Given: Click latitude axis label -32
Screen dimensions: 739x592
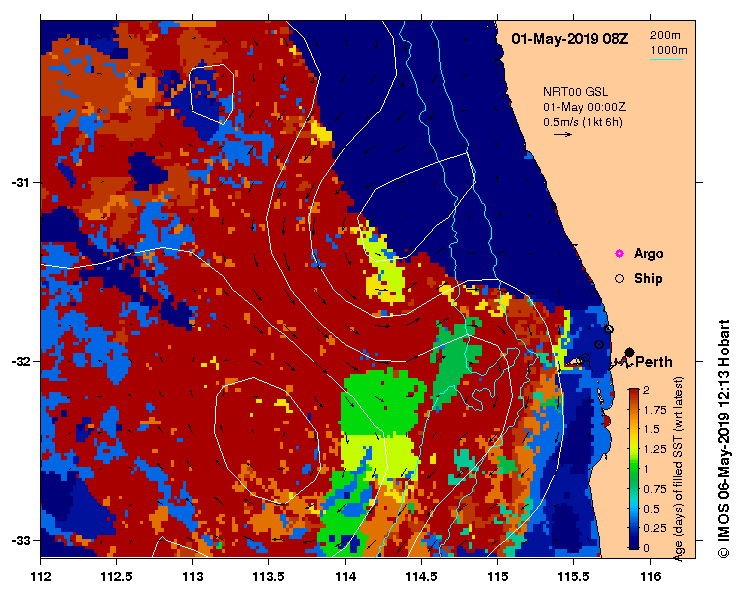Looking at the screenshot, I should pyautogui.click(x=20, y=362).
